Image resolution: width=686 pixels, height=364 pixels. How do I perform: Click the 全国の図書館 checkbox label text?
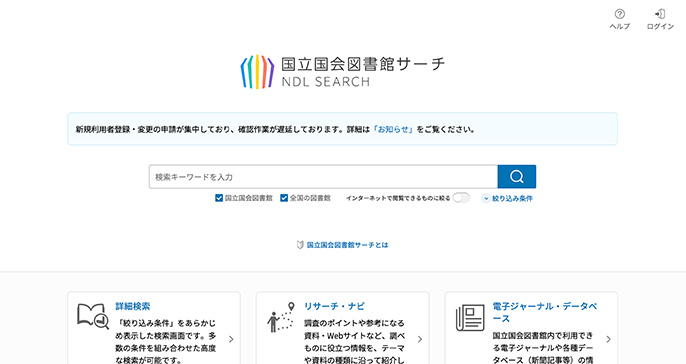[x=310, y=198]
